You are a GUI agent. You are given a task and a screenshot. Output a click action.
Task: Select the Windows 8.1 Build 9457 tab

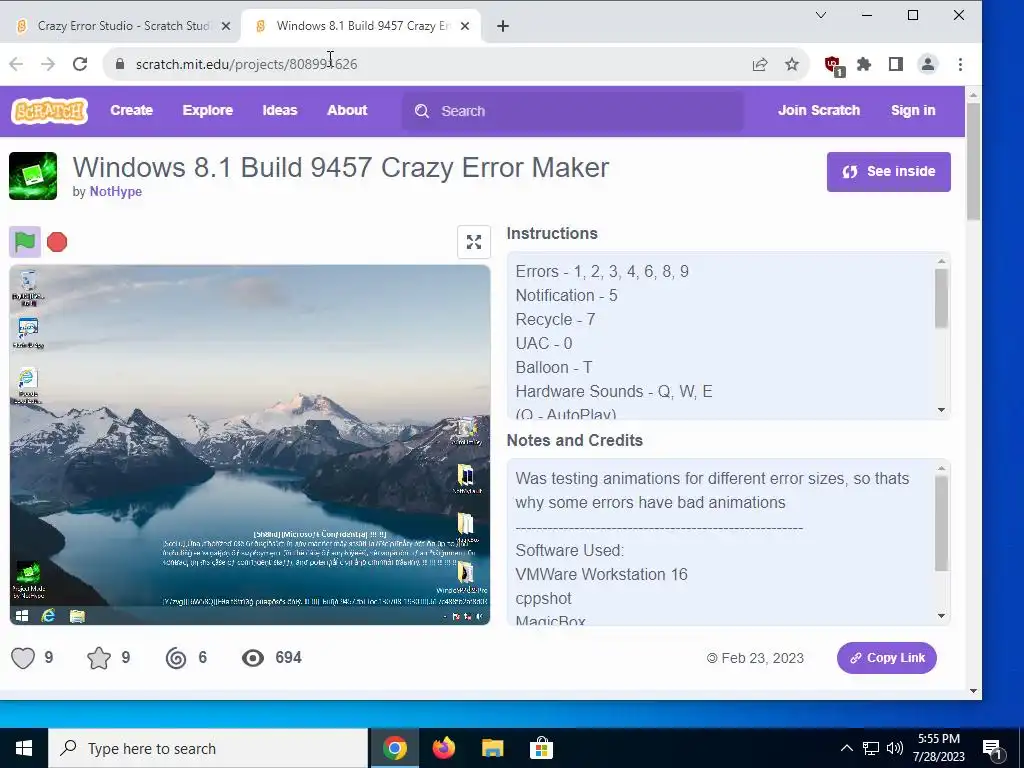pos(360,26)
